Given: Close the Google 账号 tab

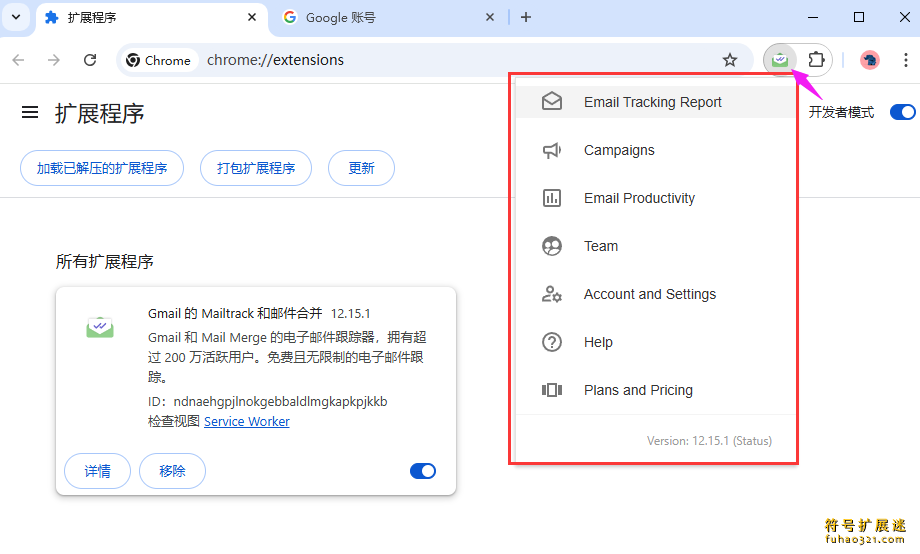Looking at the screenshot, I should (490, 18).
